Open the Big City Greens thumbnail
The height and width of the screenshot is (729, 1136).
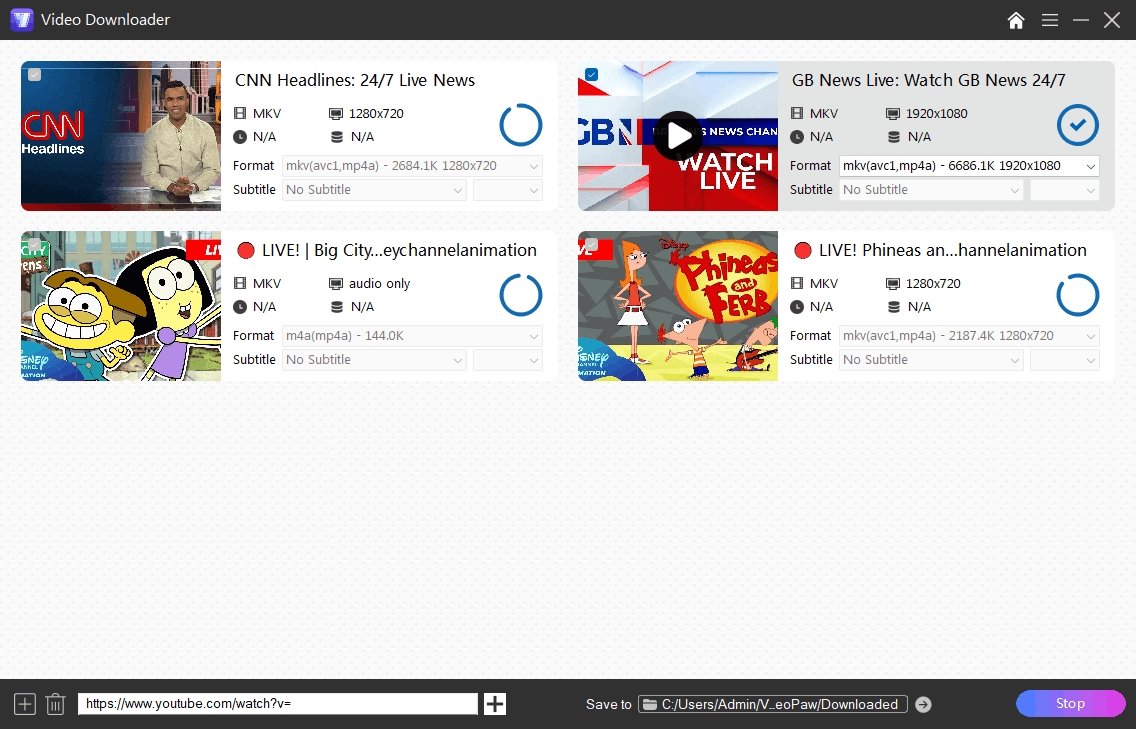[x=121, y=306]
